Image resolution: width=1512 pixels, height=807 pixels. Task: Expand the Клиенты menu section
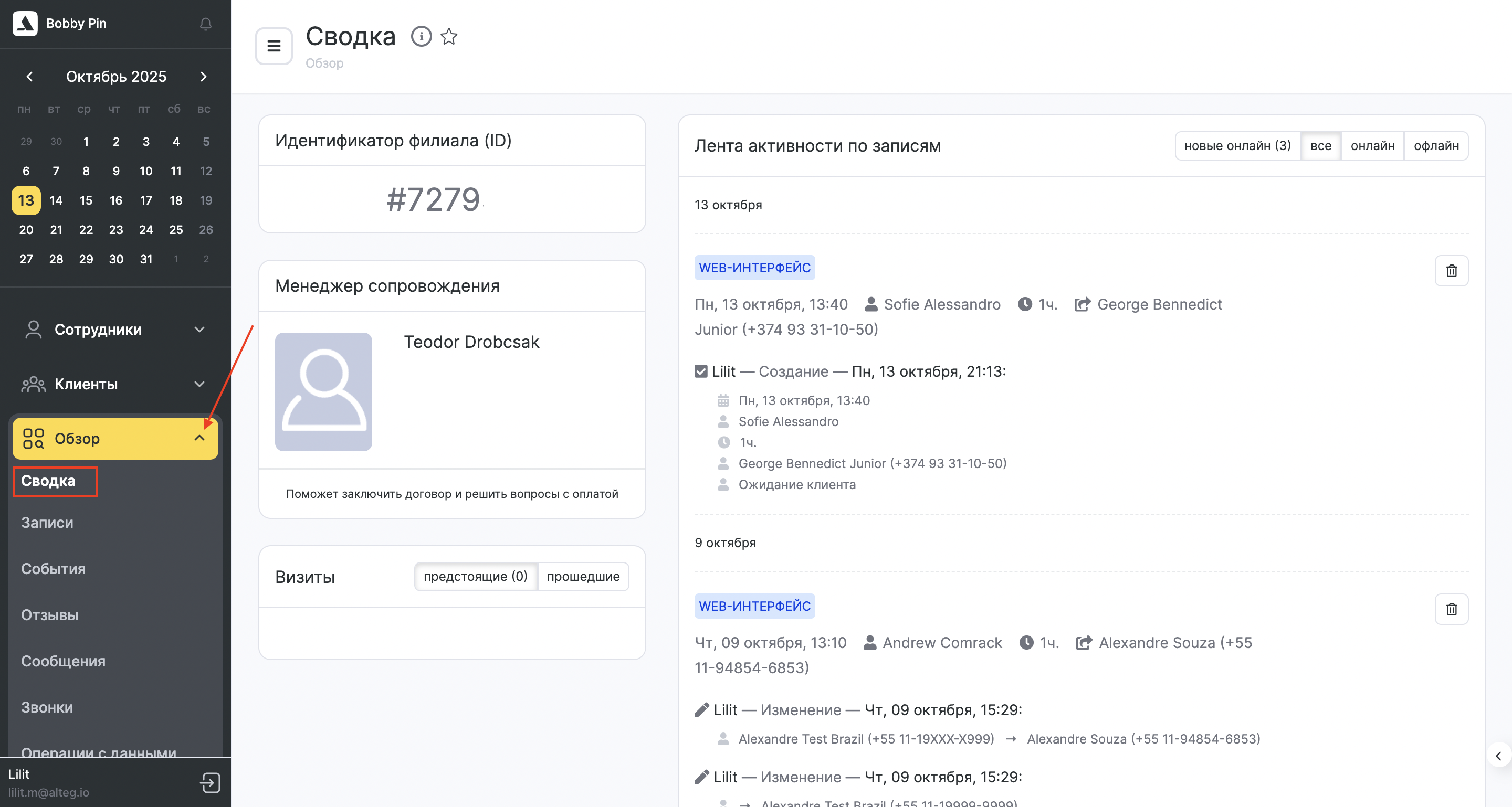pos(115,384)
